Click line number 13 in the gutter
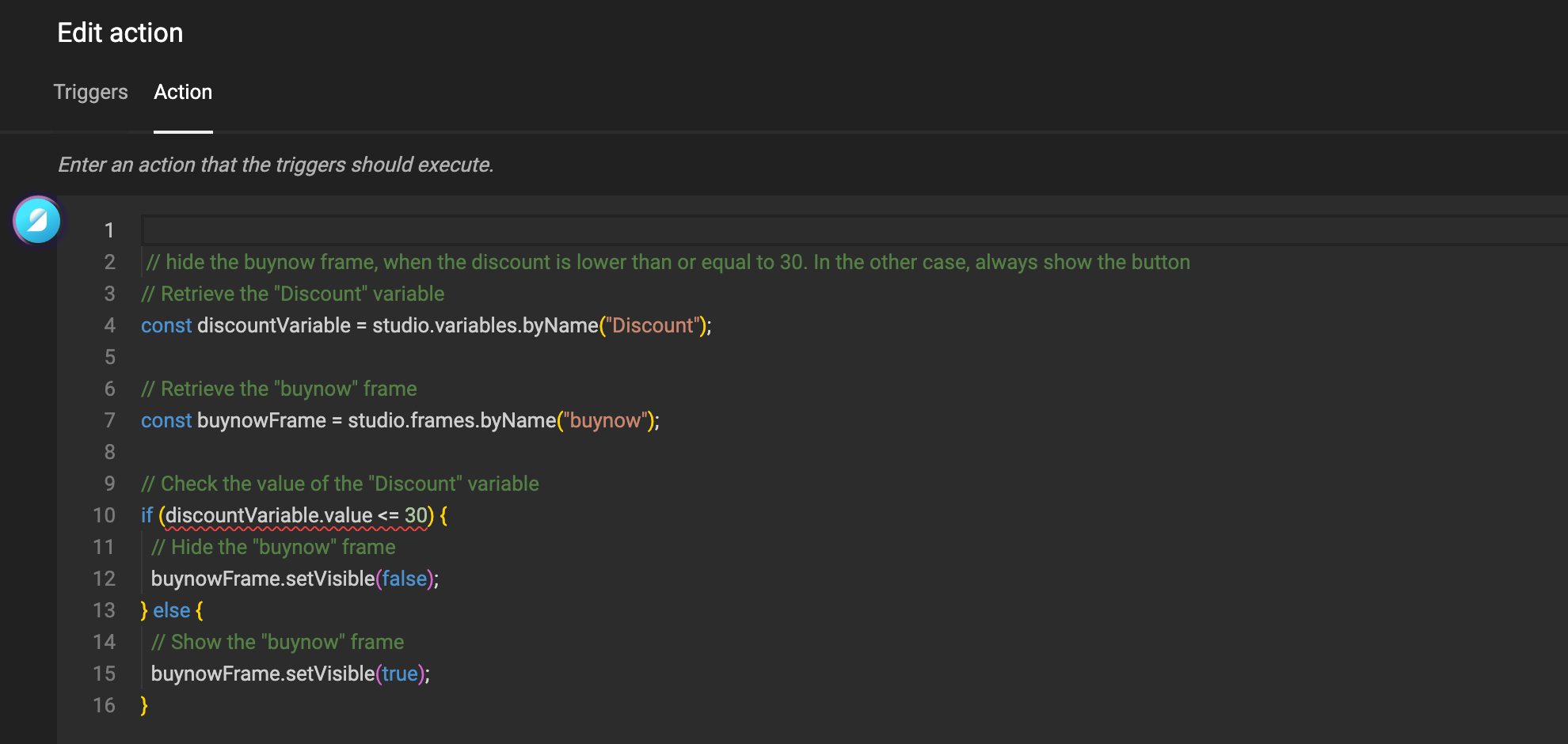 coord(104,610)
